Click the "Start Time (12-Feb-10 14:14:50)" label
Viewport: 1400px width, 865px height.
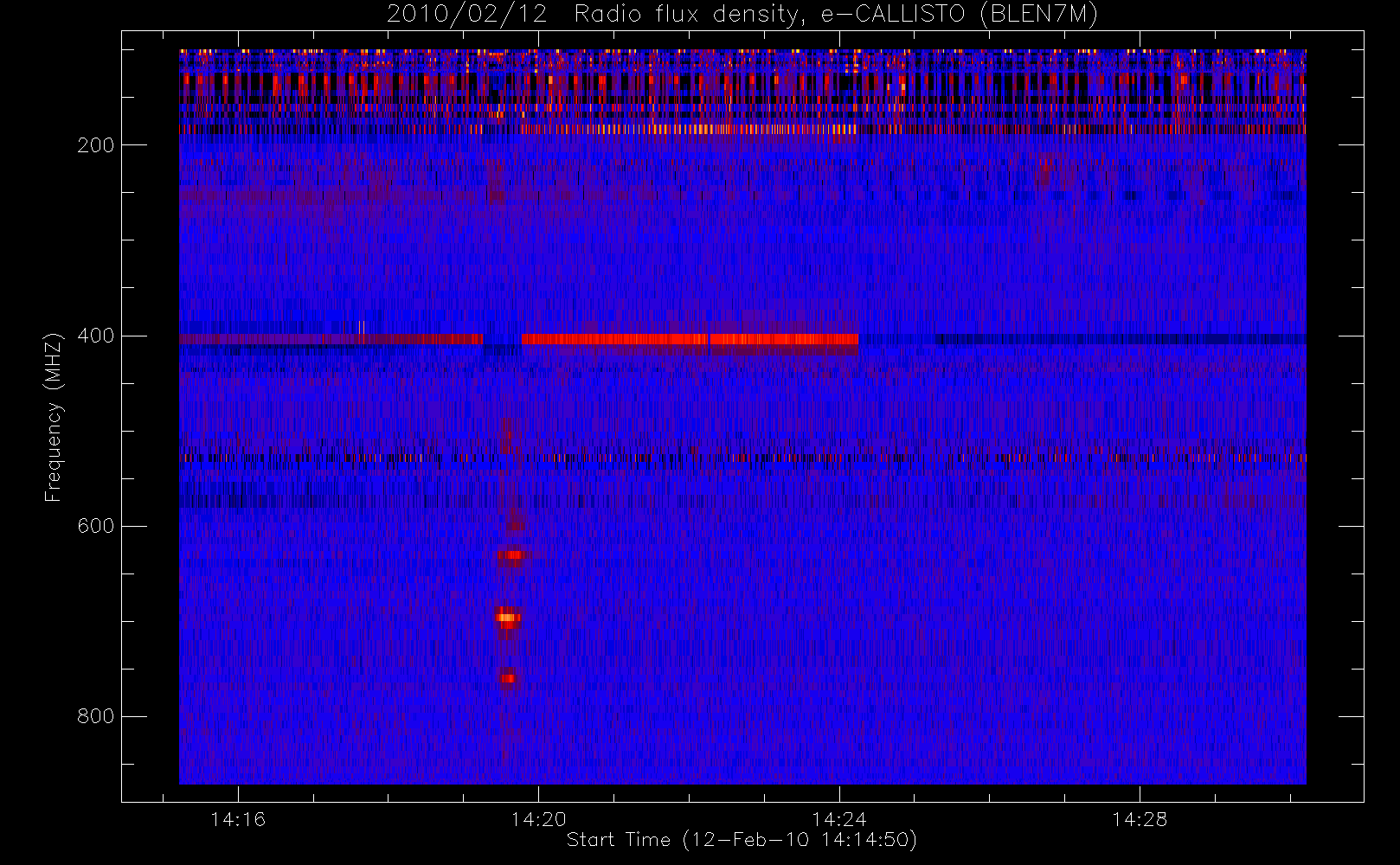[x=742, y=840]
